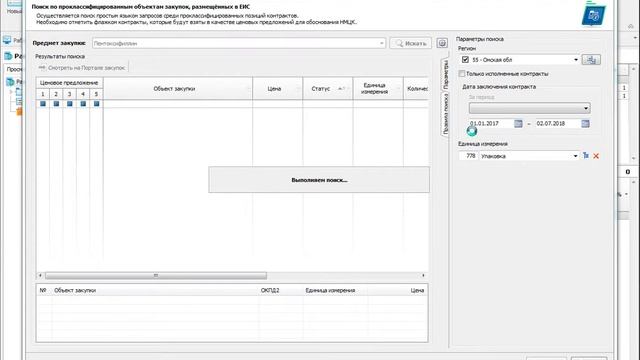This screenshot has width=640, height=360.
Task: Click the horizontal scrollbar thumb in results
Action: click(x=156, y=276)
